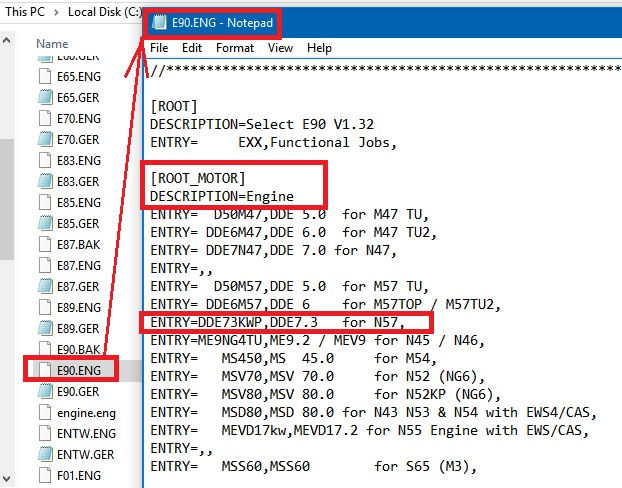Expand the chevron after Local Disk (C:)
Viewport: 622px width, 488px height.
pyautogui.click(x=142, y=14)
